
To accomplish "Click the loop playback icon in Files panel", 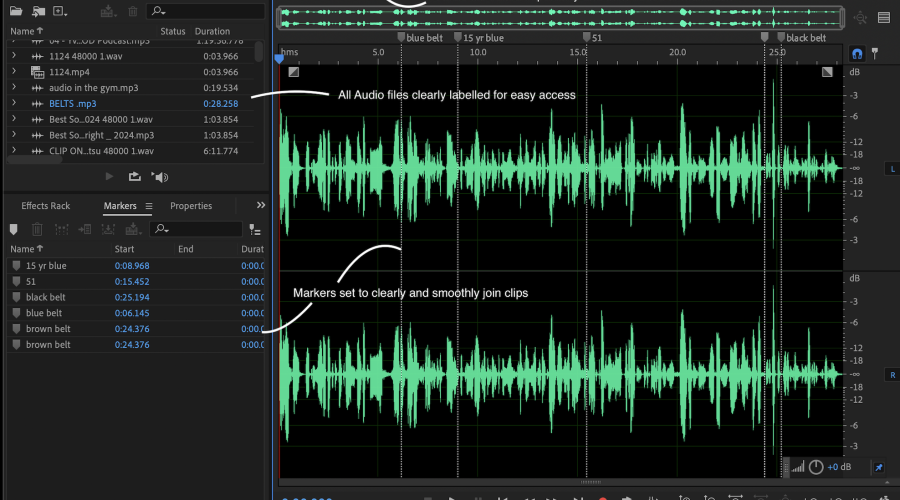I will click(x=134, y=177).
